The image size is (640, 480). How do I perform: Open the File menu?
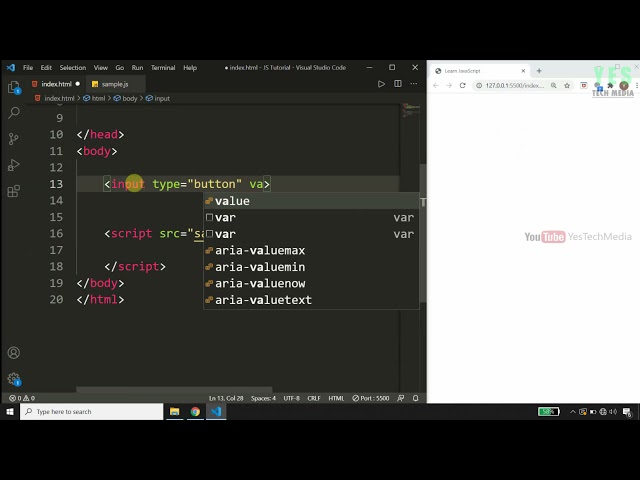28,68
